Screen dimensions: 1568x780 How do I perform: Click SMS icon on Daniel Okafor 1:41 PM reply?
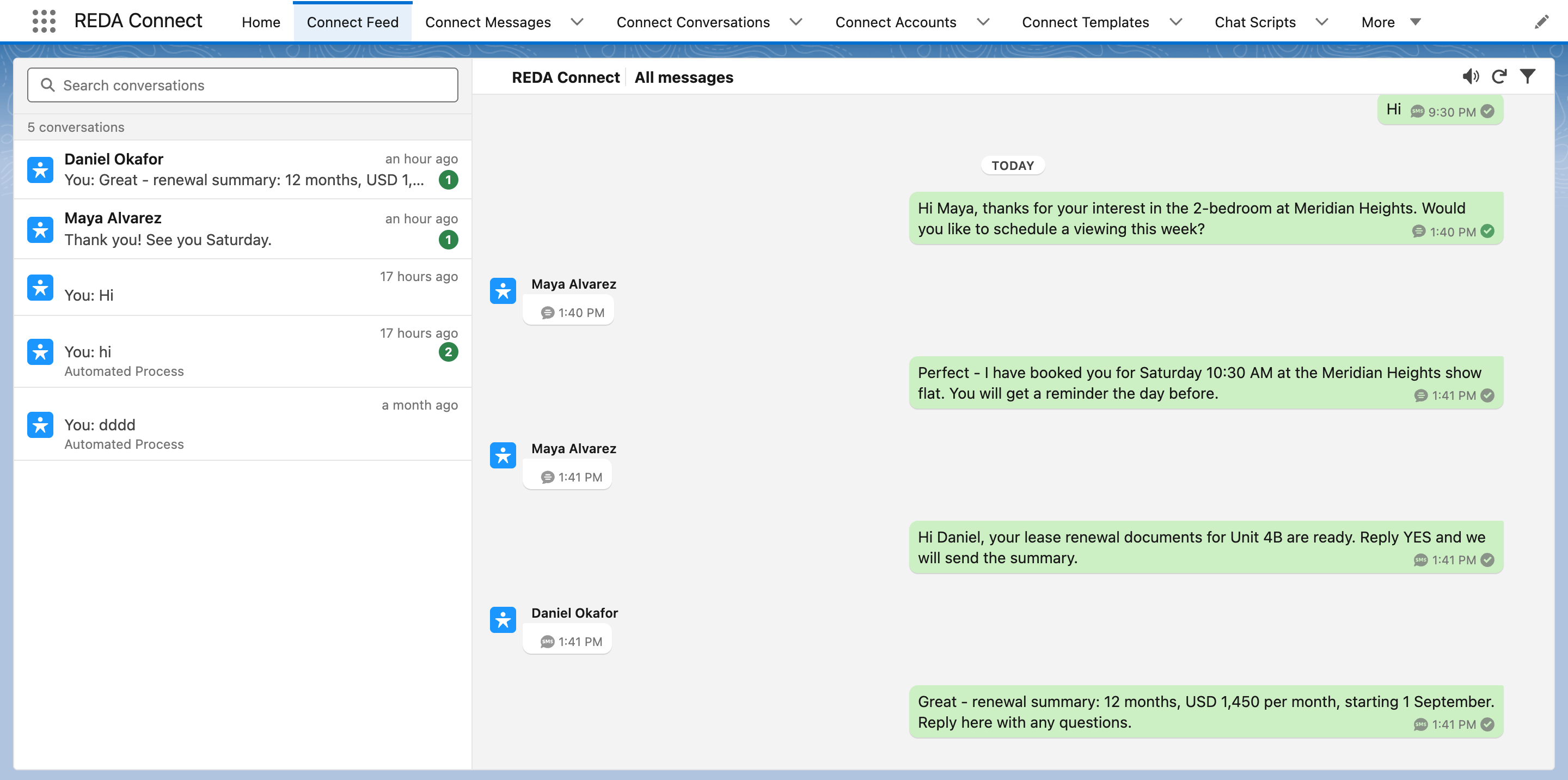coord(547,642)
